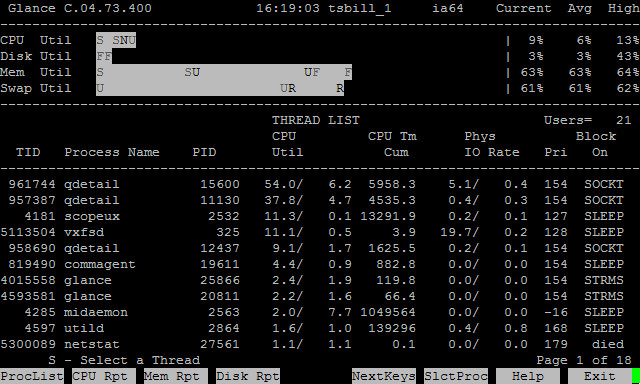
Task: Click PID value 2532
Action: click(224, 216)
